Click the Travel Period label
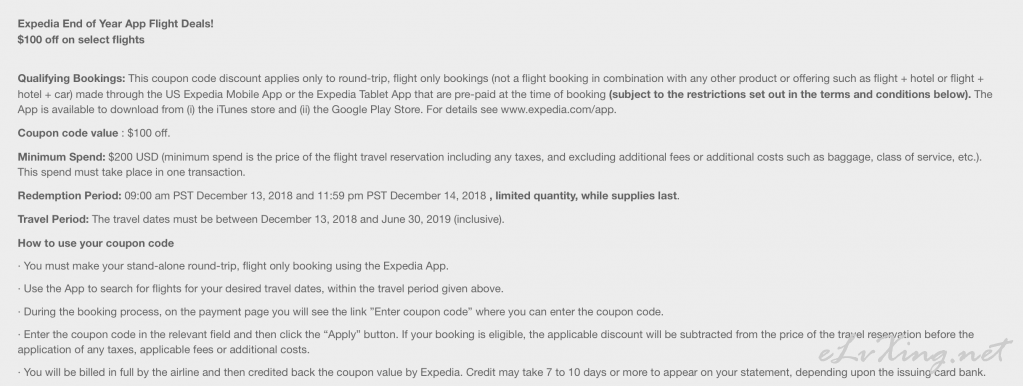The width and height of the screenshot is (1023, 386). (x=53, y=219)
